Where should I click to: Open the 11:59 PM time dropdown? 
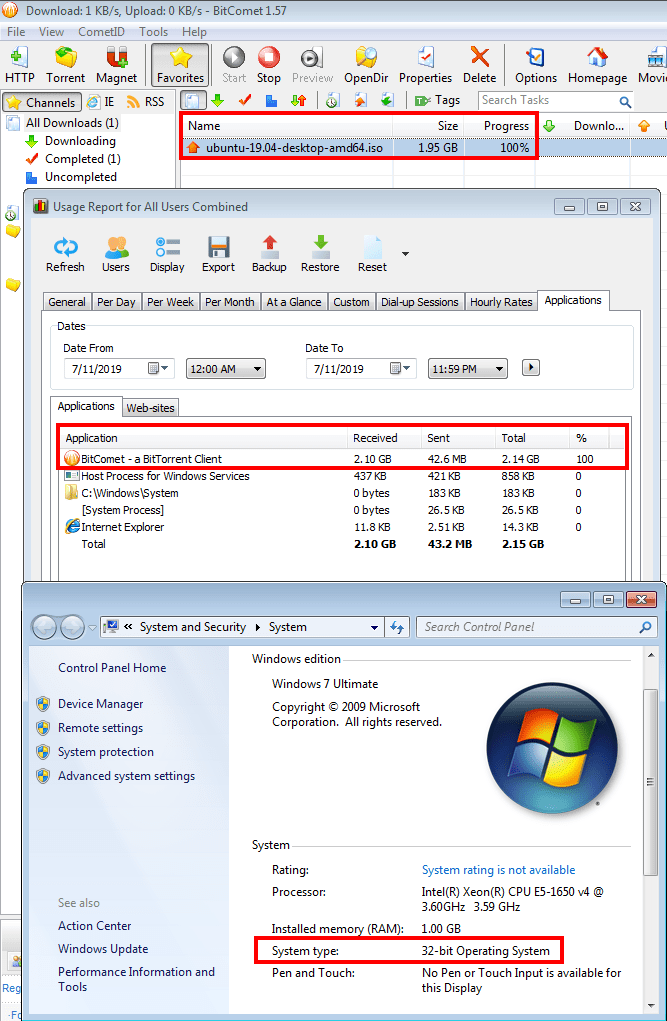[x=468, y=369]
